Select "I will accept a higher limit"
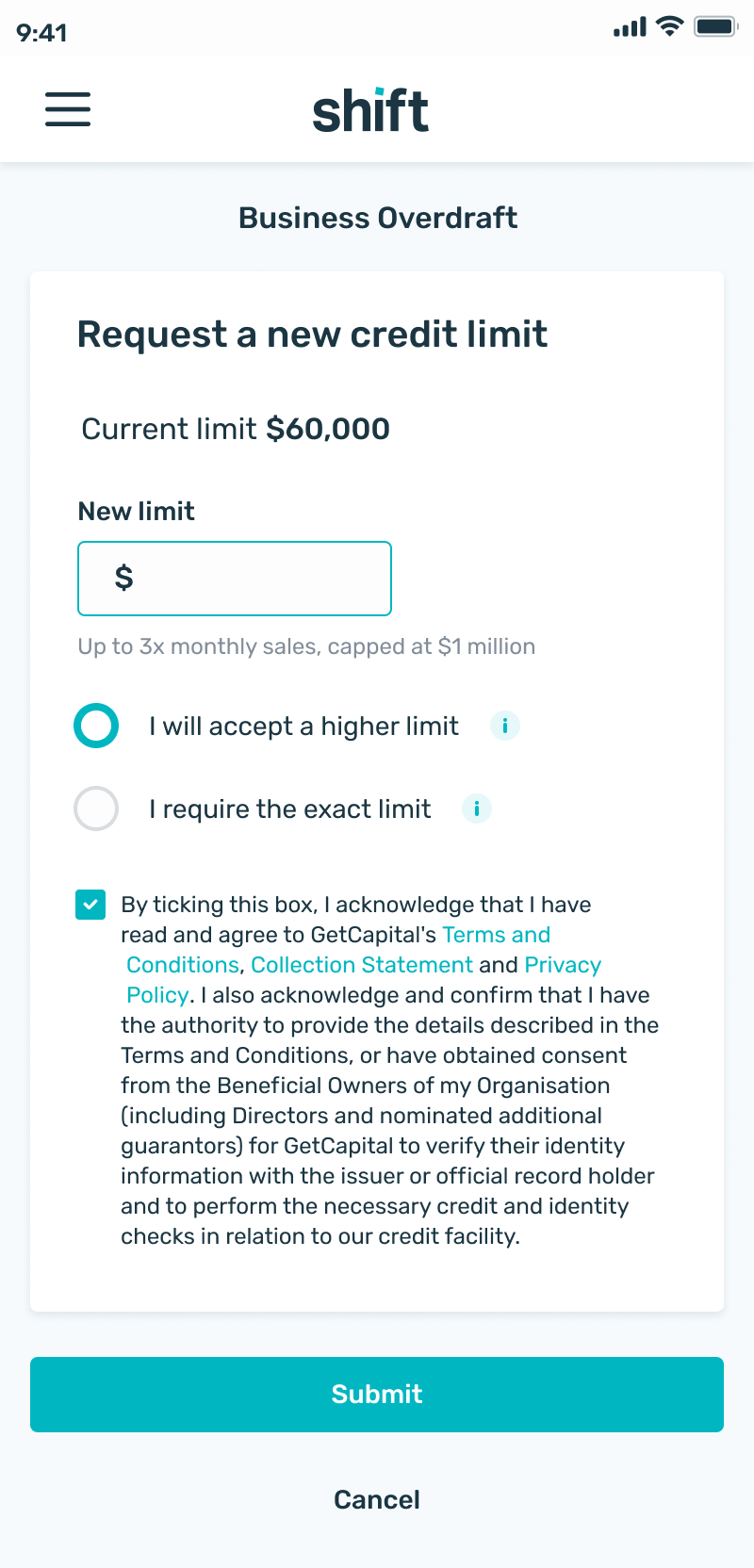This screenshot has height=1568, width=754. (96, 726)
